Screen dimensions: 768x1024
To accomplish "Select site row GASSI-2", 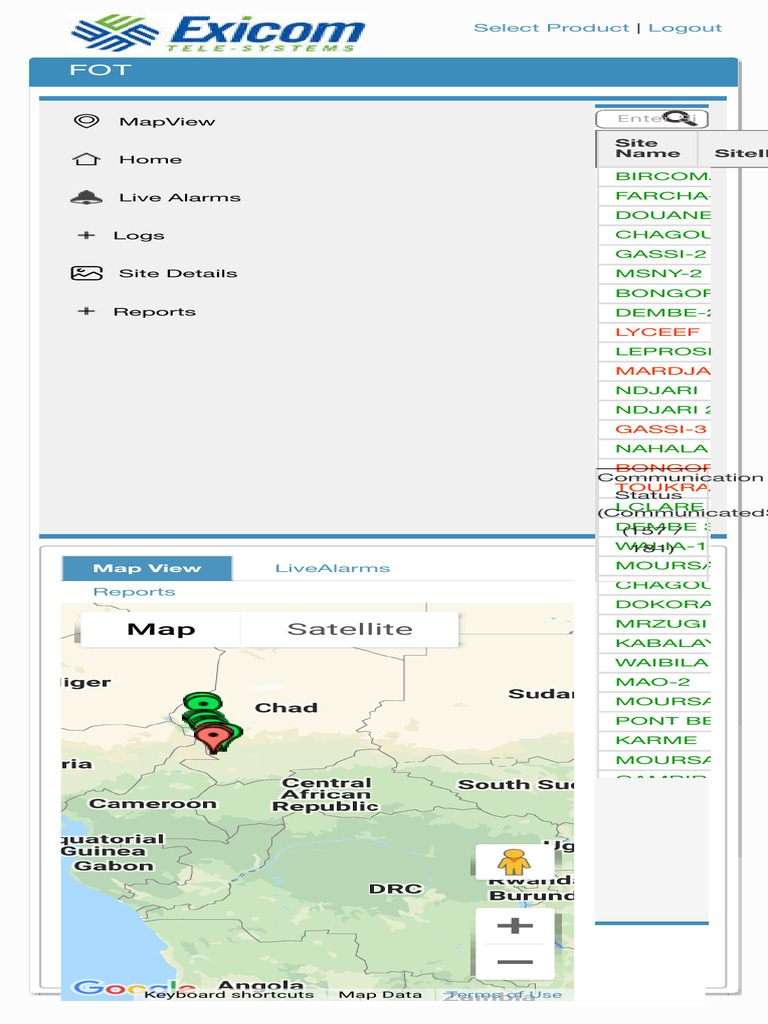I will click(654, 254).
